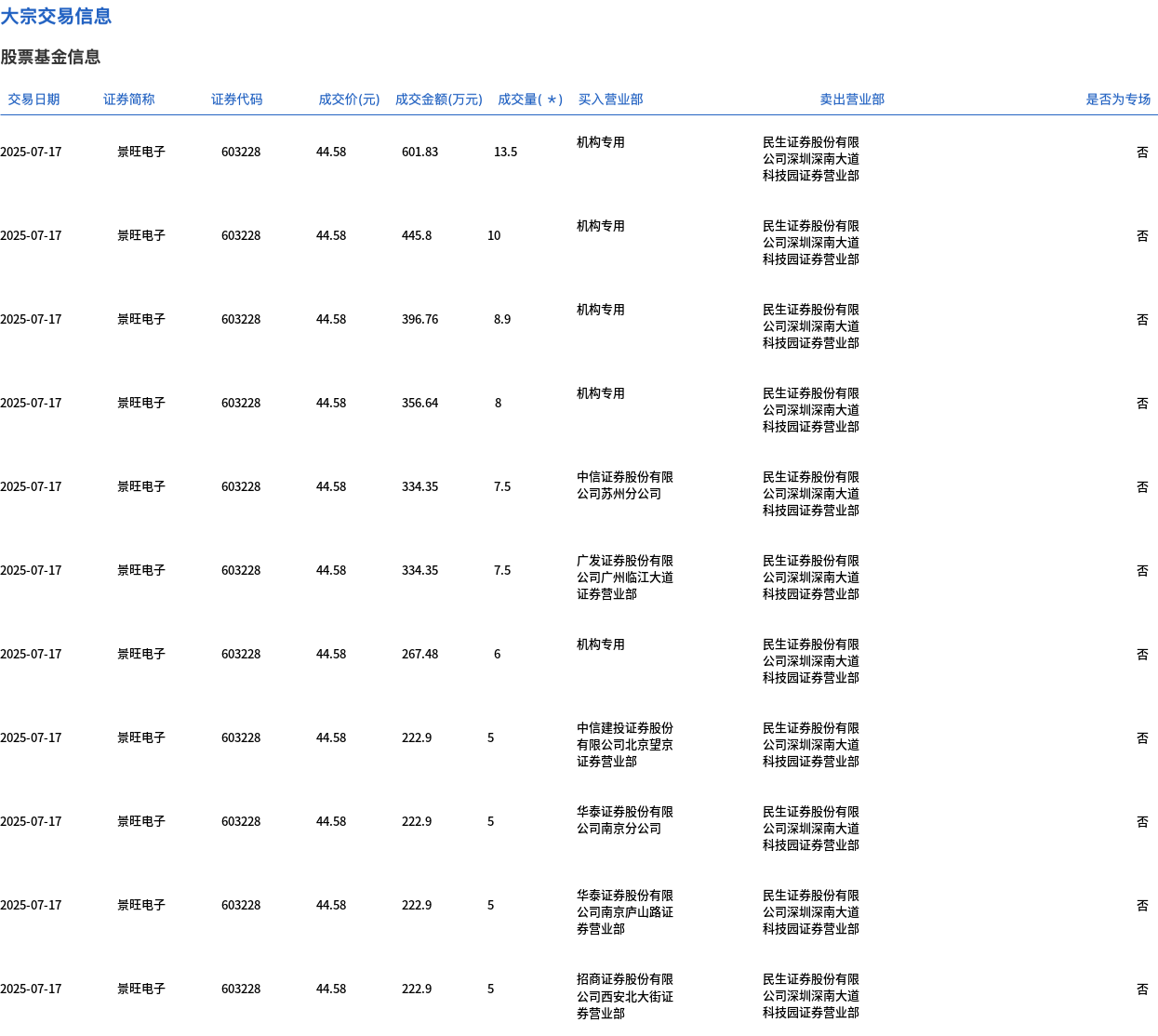Click the 成交量(★) column header
Image resolution: width=1158 pixels, height=1036 pixels.
pyautogui.click(x=530, y=100)
